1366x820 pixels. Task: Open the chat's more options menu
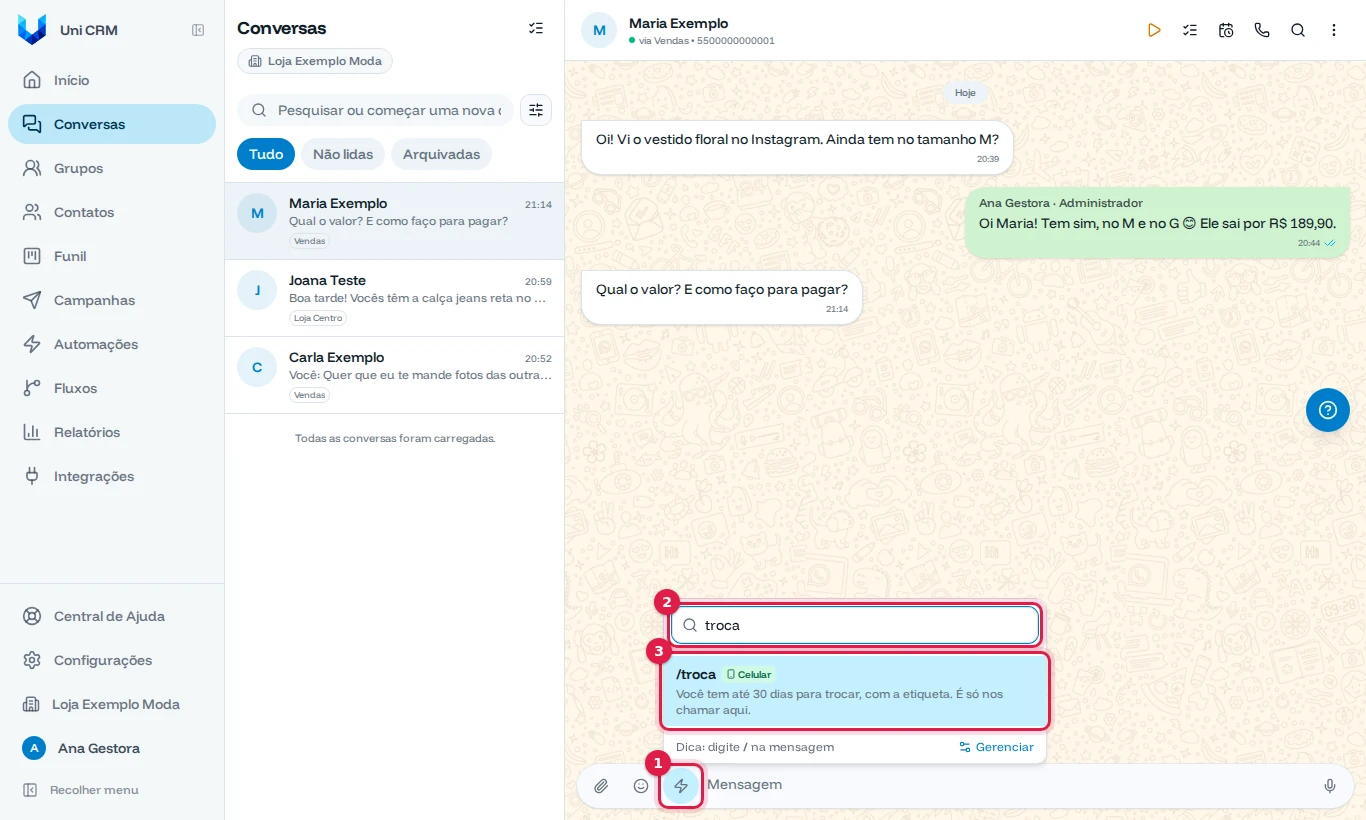tap(1334, 30)
